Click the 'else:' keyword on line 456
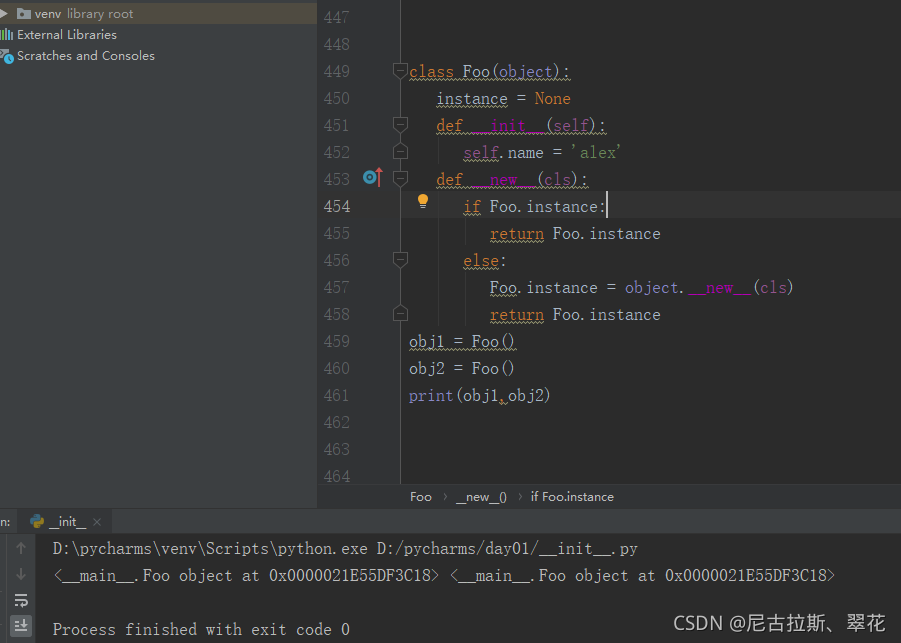 [x=484, y=261]
